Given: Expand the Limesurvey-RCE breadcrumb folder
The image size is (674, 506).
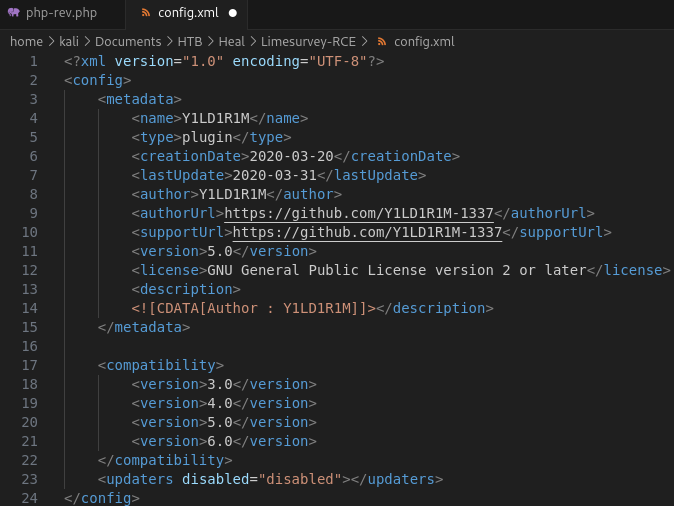Looking at the screenshot, I should (x=308, y=41).
